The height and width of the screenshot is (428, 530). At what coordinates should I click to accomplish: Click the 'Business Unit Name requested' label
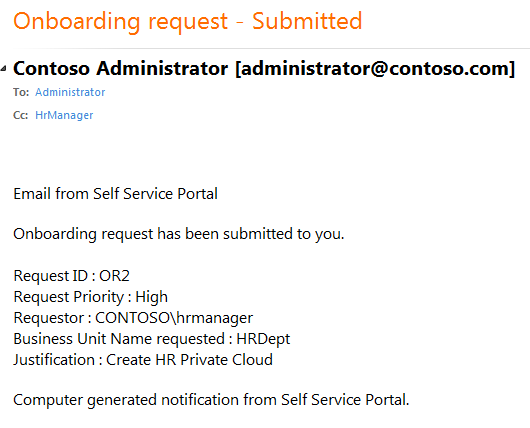point(119,339)
